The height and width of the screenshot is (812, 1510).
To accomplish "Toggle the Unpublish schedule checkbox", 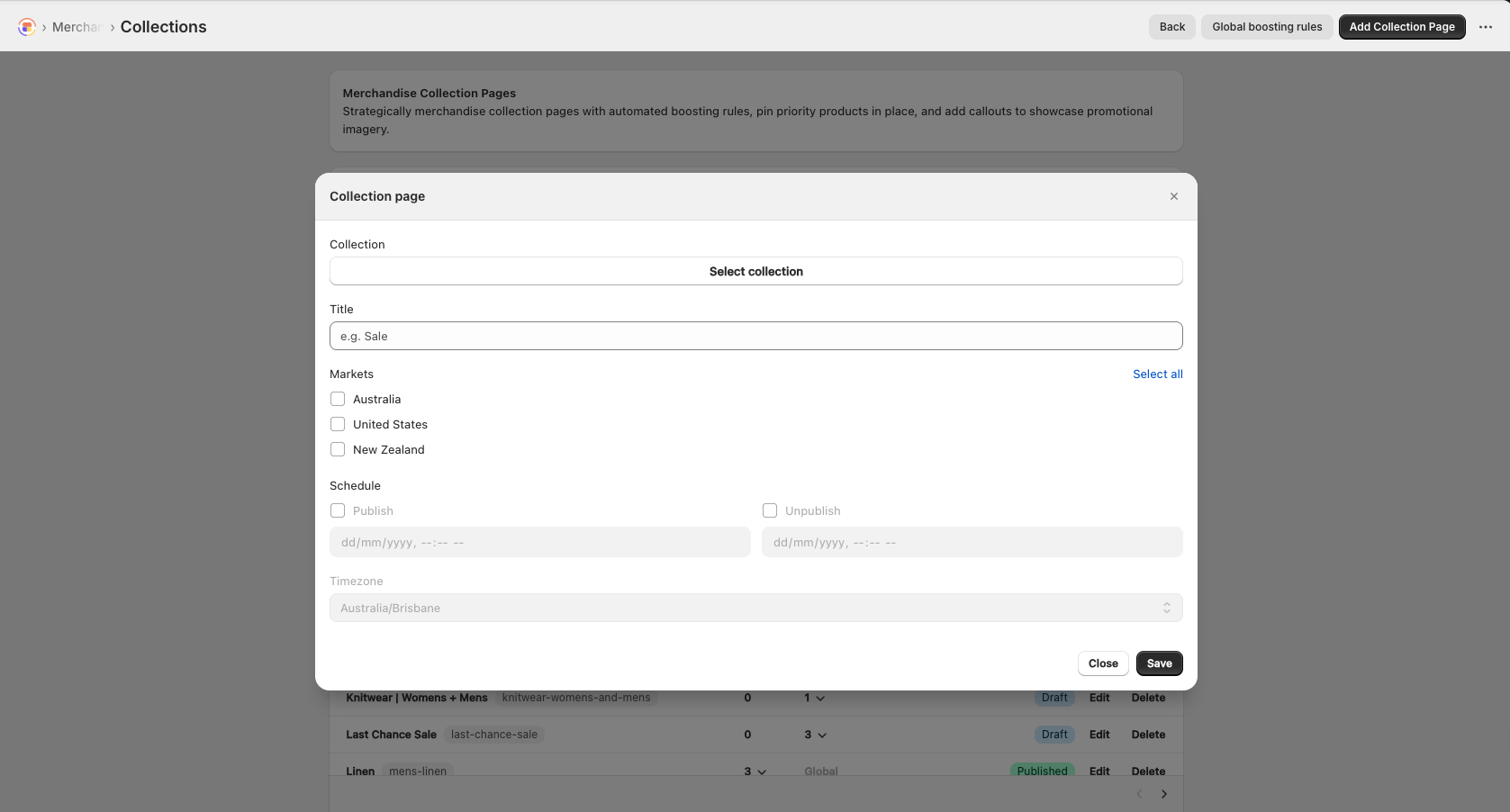I will tap(770, 510).
